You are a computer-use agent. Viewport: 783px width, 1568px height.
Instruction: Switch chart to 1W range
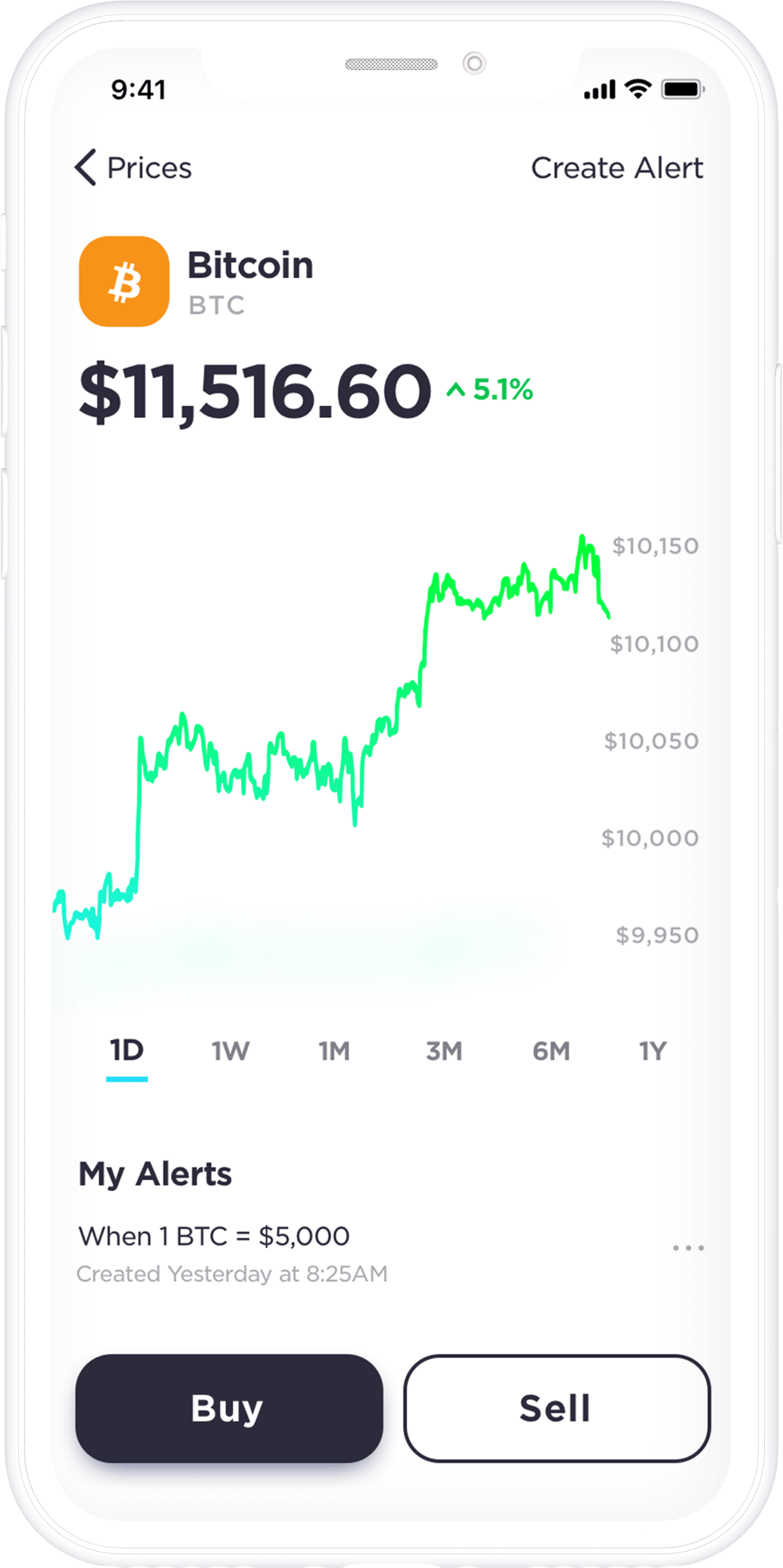[x=231, y=1051]
